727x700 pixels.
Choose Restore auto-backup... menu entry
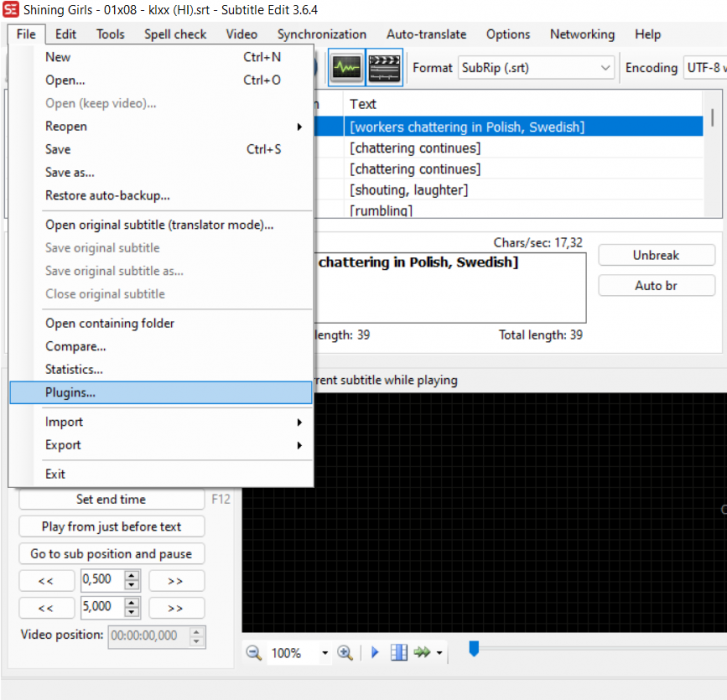click(x=107, y=196)
